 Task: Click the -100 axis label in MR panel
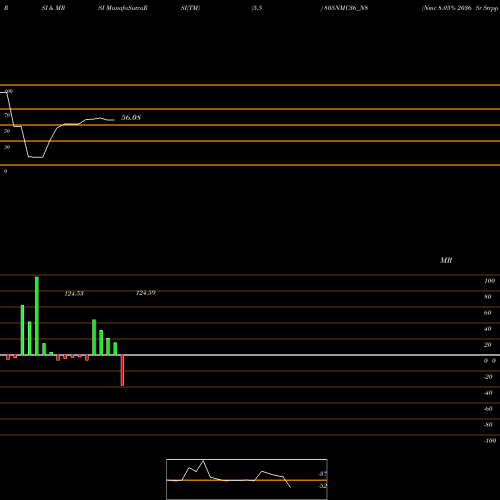pos(490,441)
